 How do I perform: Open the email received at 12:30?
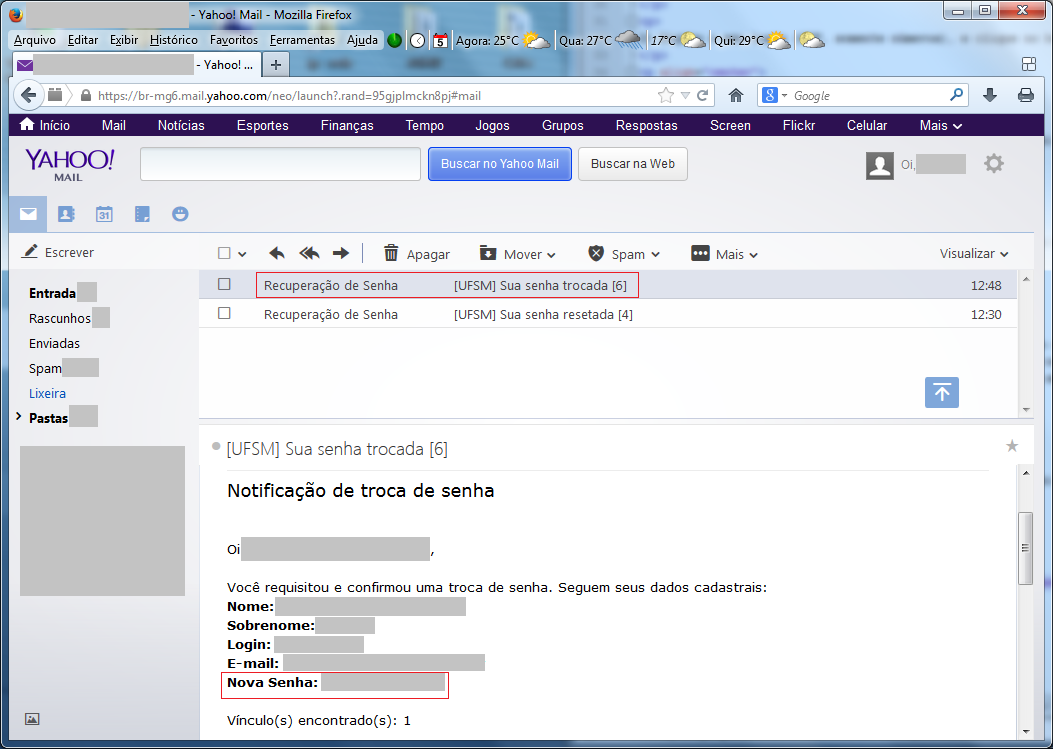coord(608,314)
